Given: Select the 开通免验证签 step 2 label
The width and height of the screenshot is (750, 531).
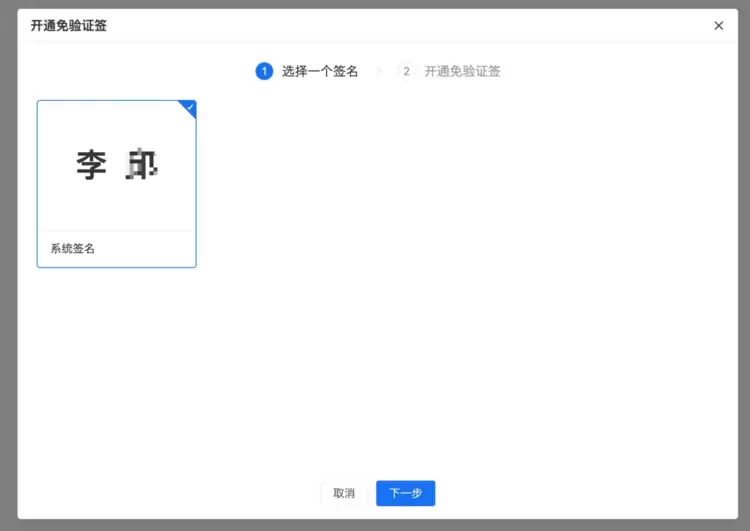Looking at the screenshot, I should pos(462,71).
